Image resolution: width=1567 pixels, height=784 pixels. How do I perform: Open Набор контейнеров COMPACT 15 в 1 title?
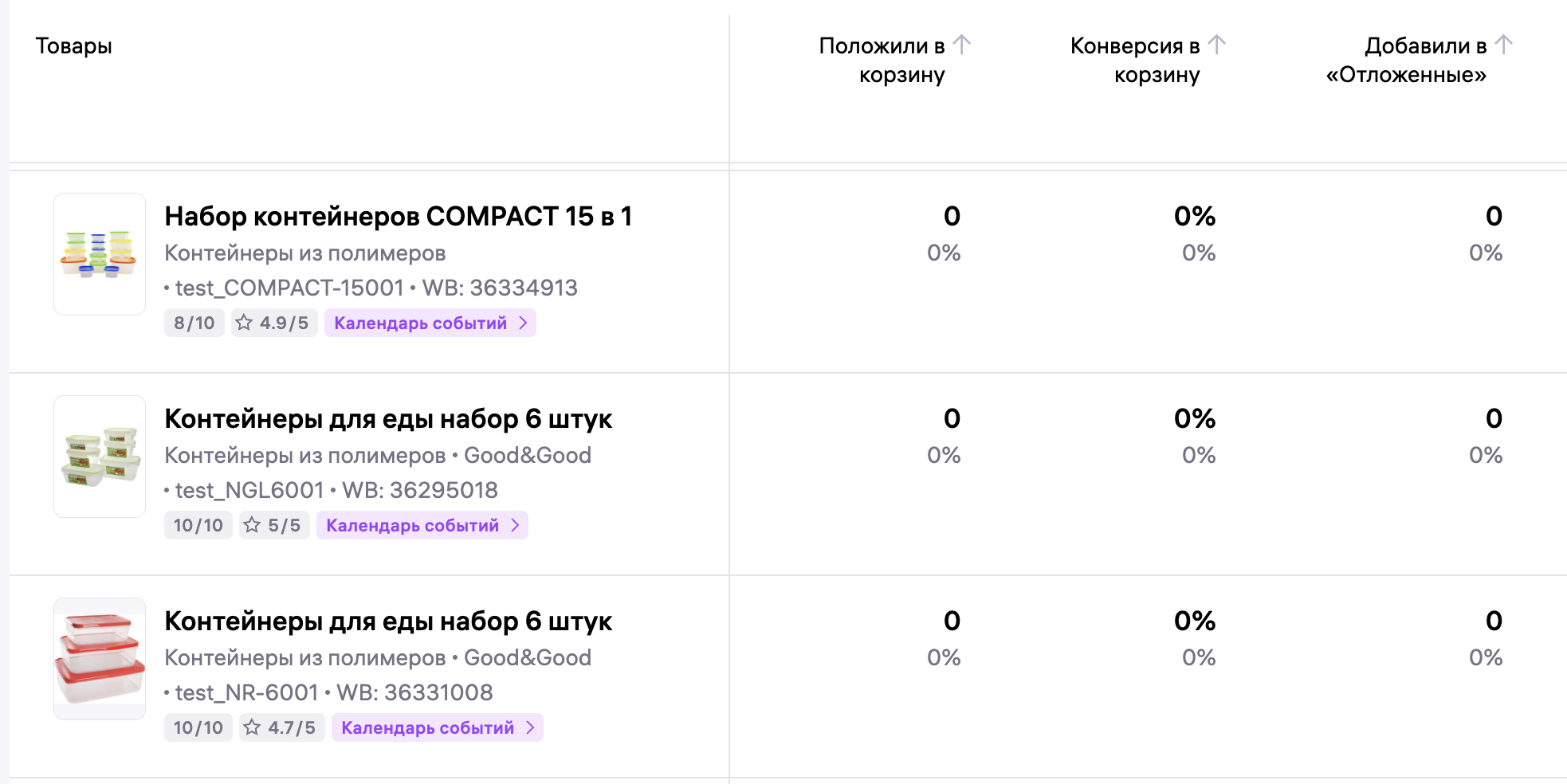click(x=398, y=216)
